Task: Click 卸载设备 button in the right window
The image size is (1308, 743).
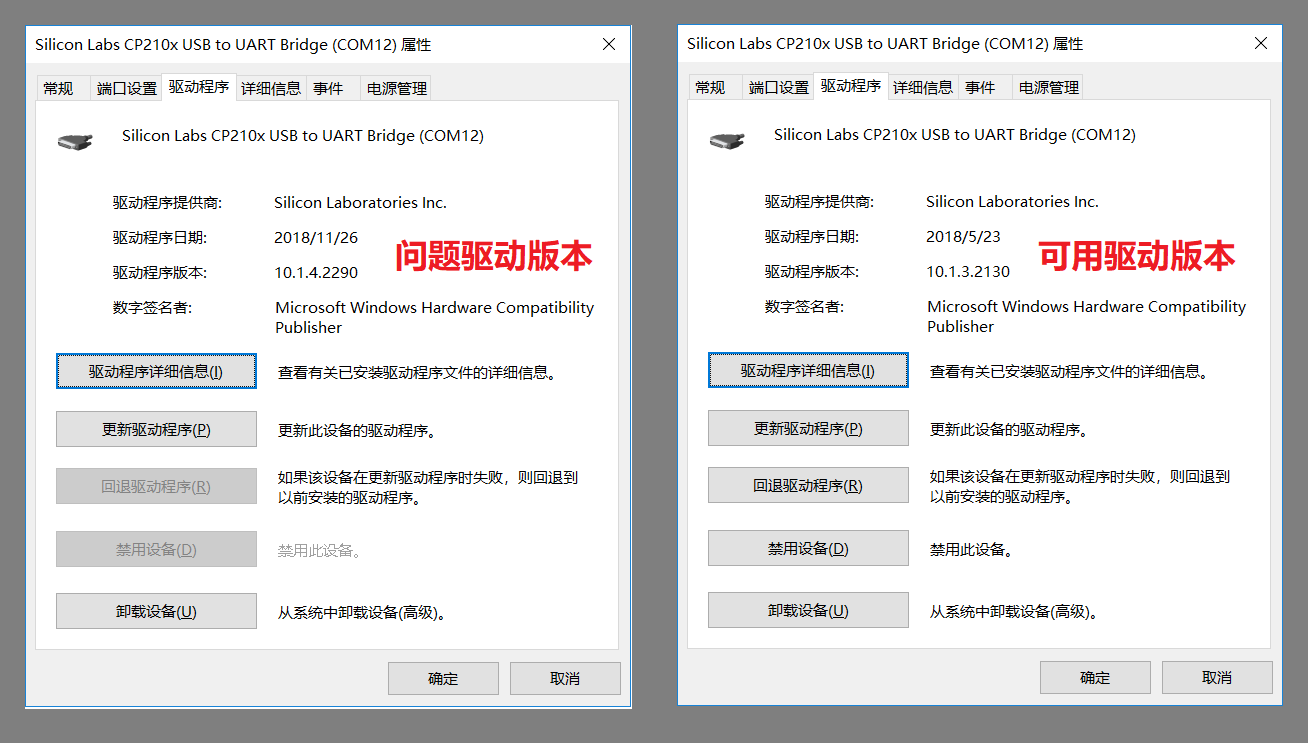Action: coord(808,610)
